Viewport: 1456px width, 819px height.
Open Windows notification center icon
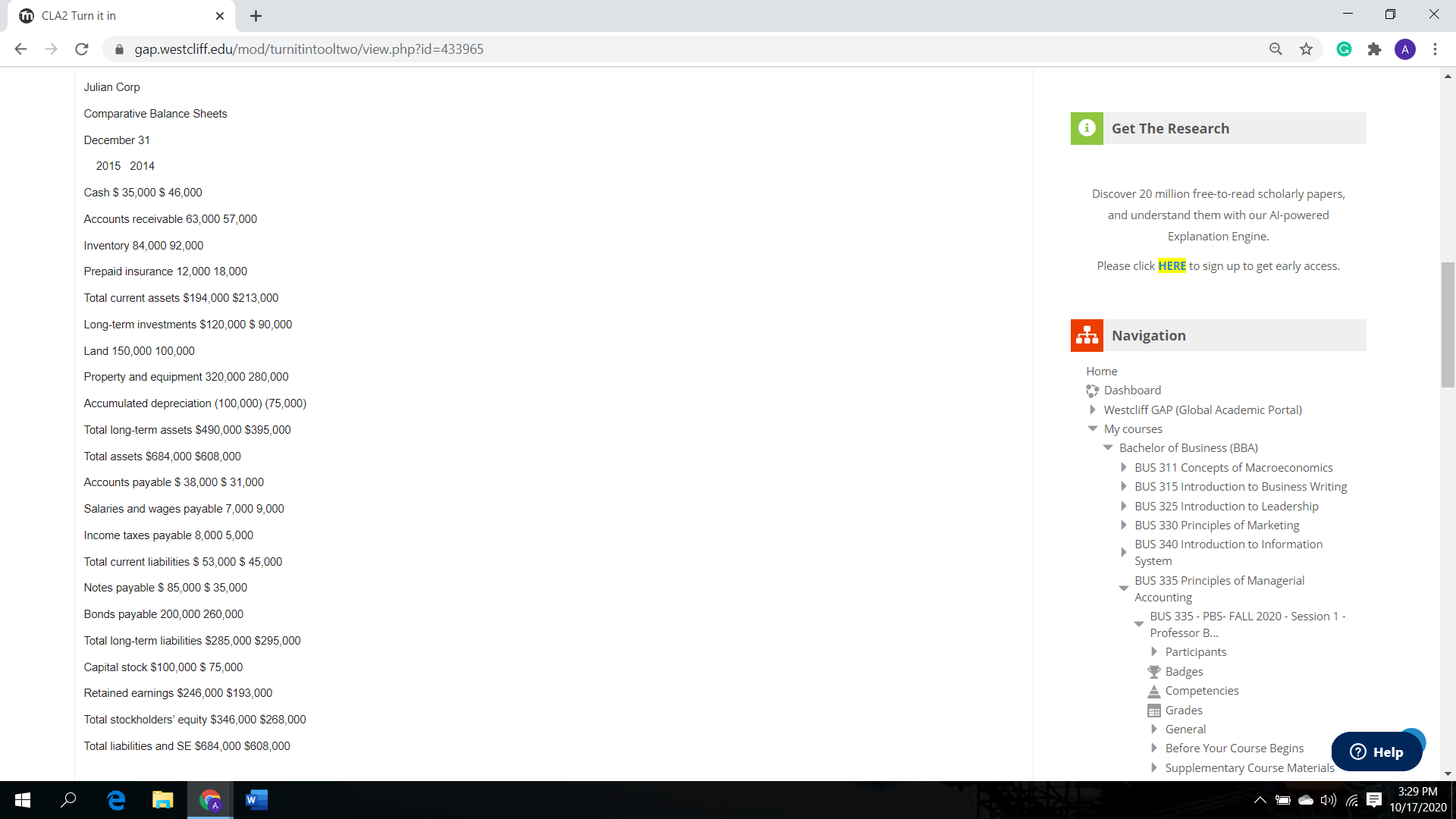pyautogui.click(x=1373, y=800)
